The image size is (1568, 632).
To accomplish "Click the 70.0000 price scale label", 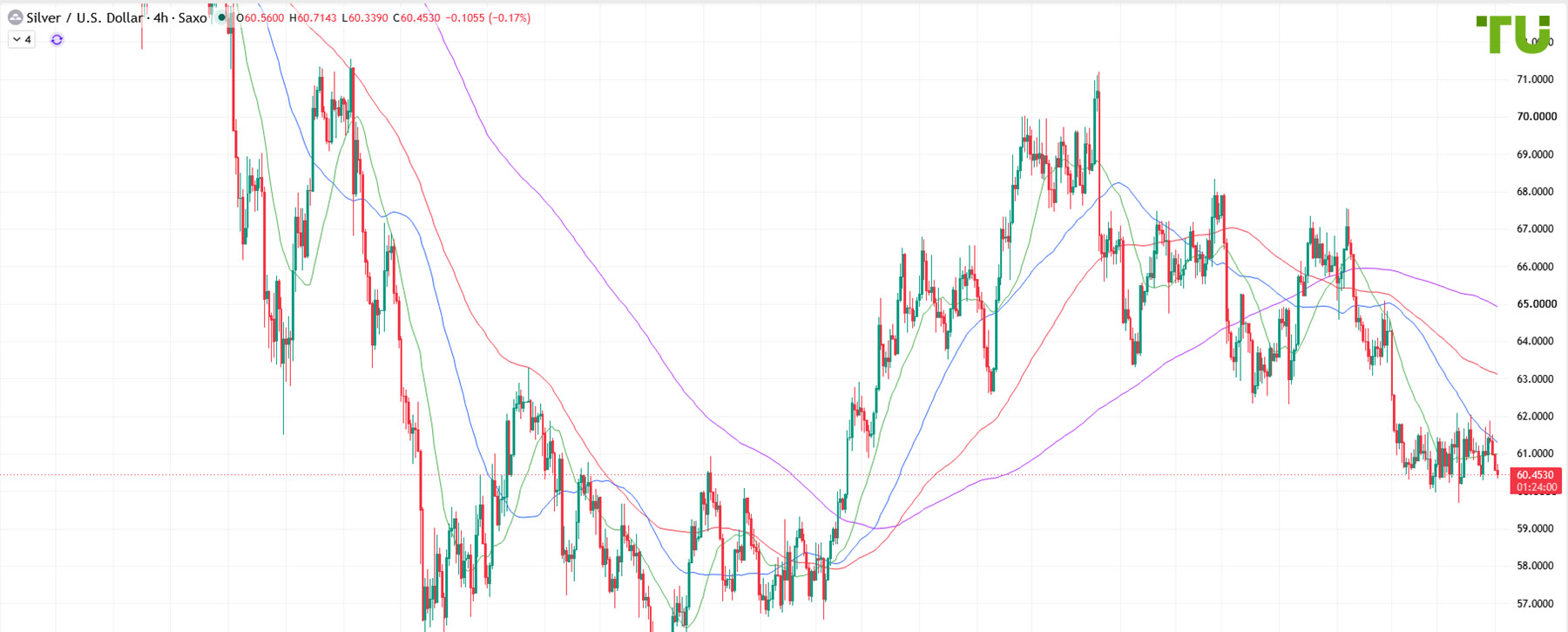I will tap(1537, 117).
